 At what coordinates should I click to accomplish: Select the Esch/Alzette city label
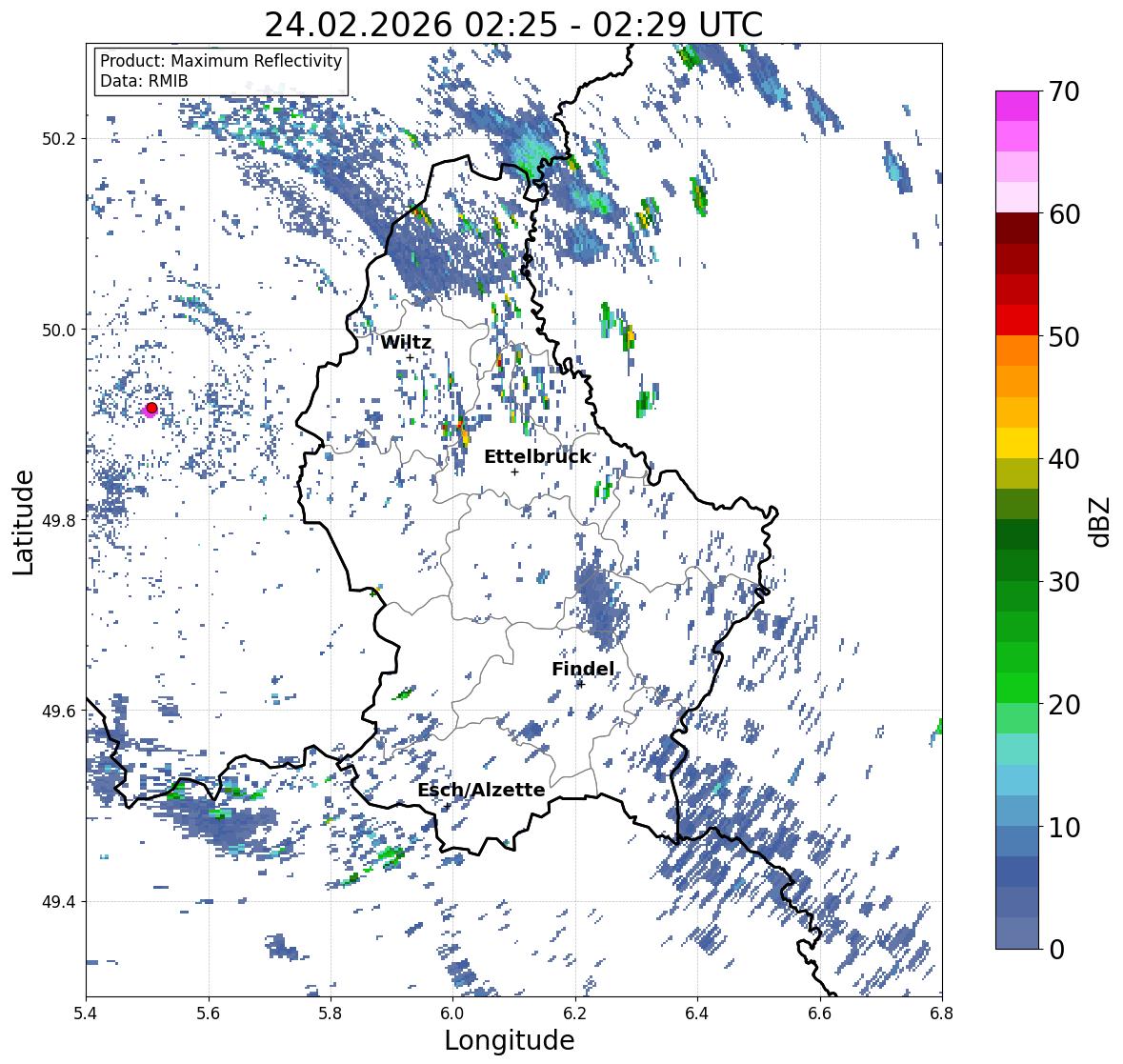[481, 790]
